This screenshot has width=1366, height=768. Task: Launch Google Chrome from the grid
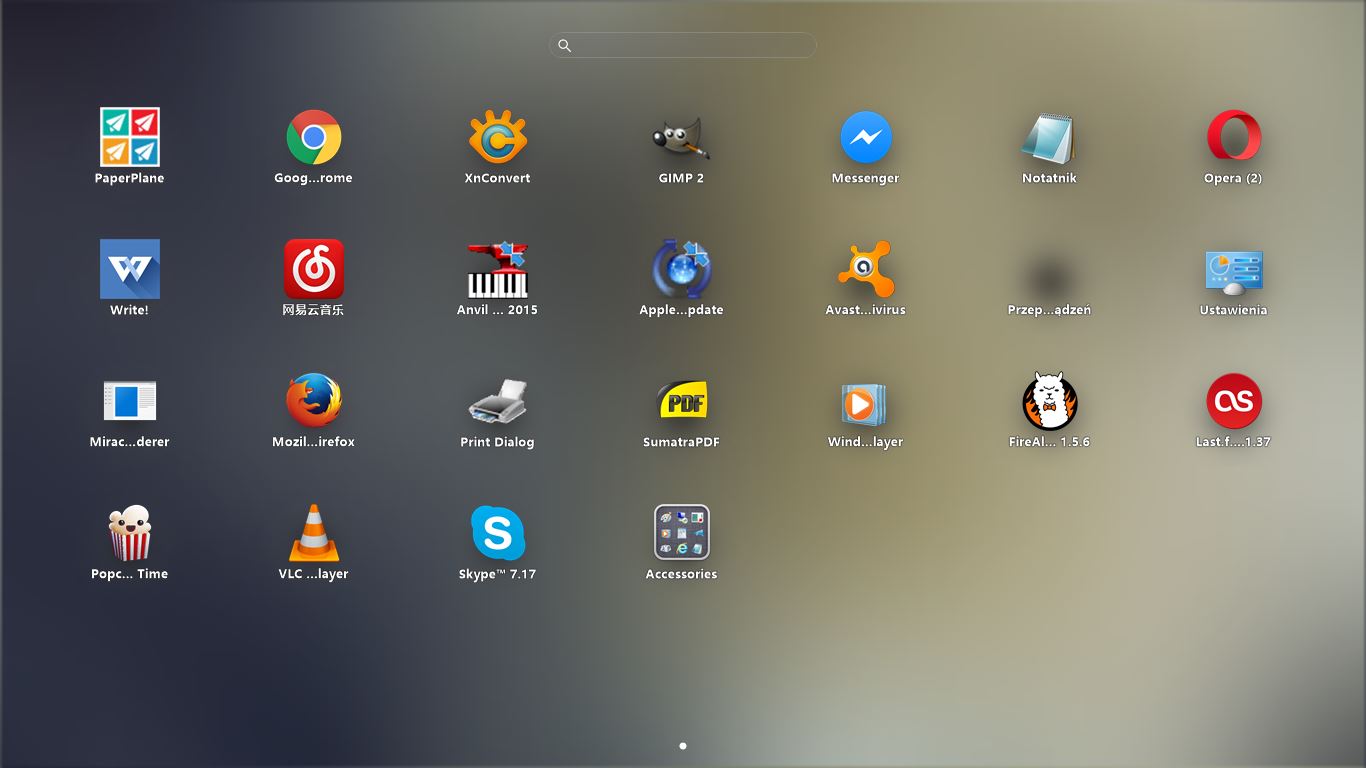click(x=313, y=137)
